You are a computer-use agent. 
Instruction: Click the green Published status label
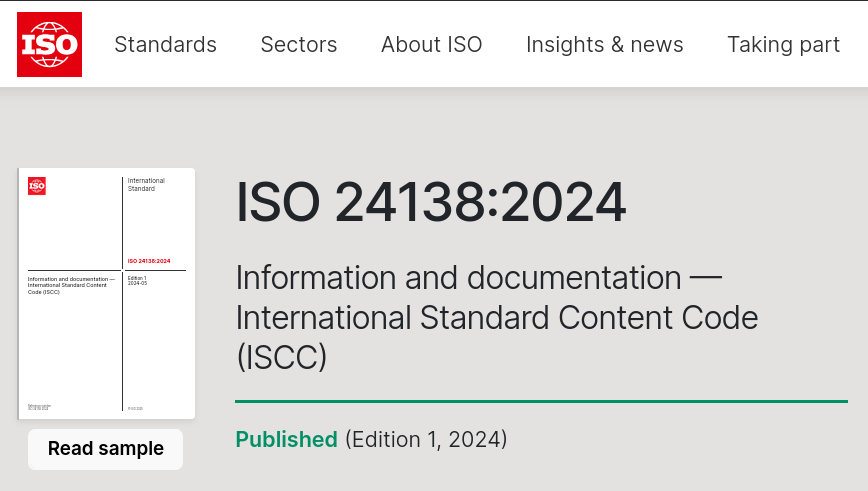click(286, 439)
